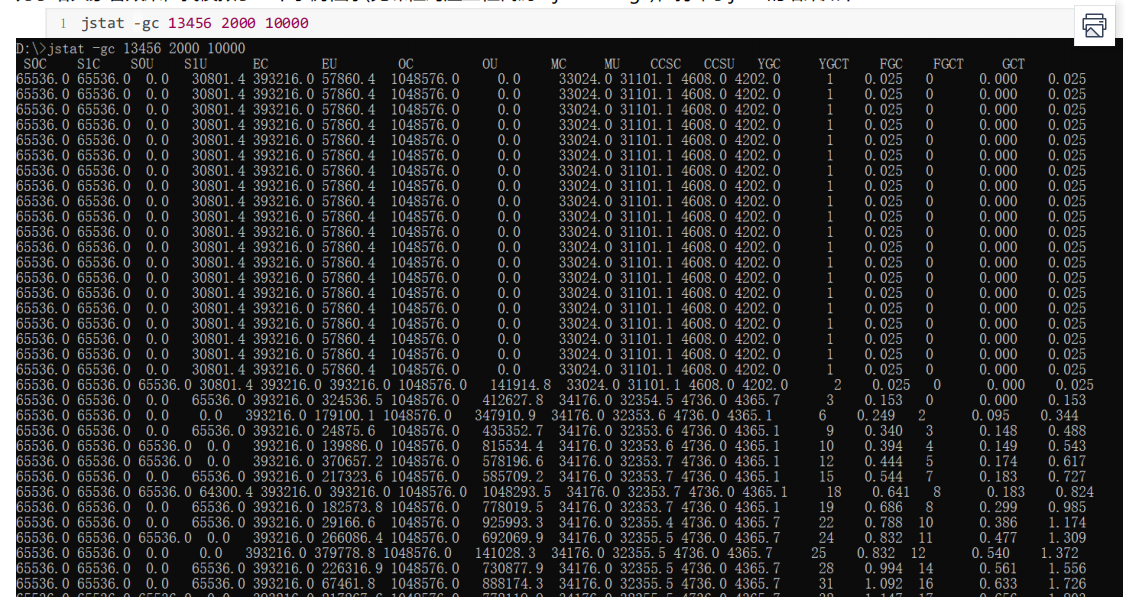The height and width of the screenshot is (608, 1137).
Task: Click the FGCT value 0.477
Action: tap(998, 538)
